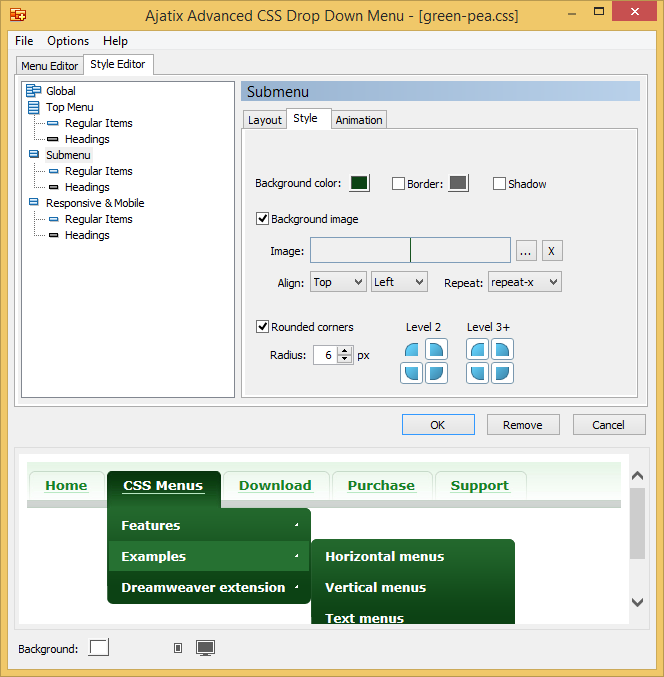The width and height of the screenshot is (664, 677).
Task: Toggle Level 2 bottom-right rounded corner
Action: 436,373
